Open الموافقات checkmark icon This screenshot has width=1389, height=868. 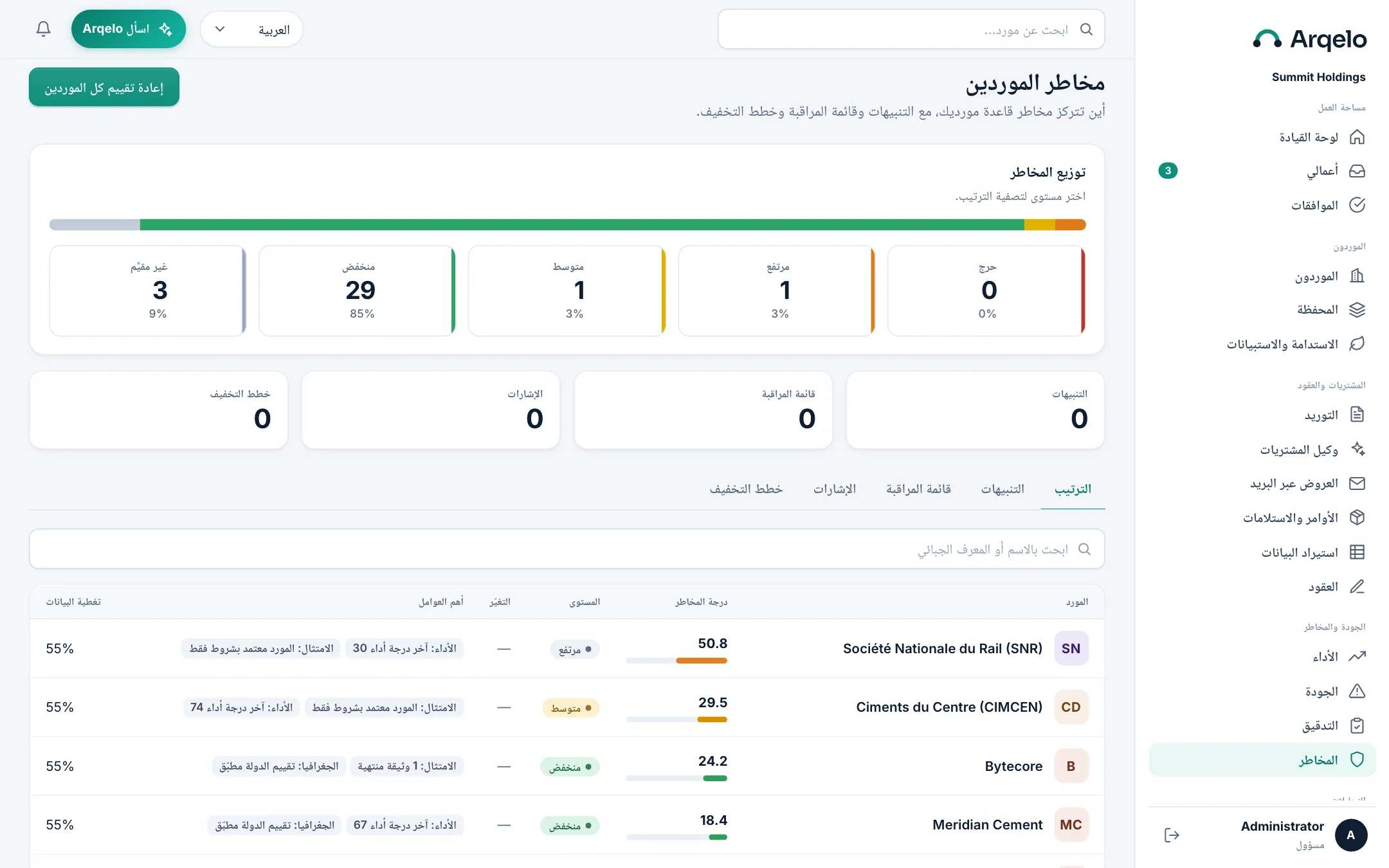[1357, 205]
